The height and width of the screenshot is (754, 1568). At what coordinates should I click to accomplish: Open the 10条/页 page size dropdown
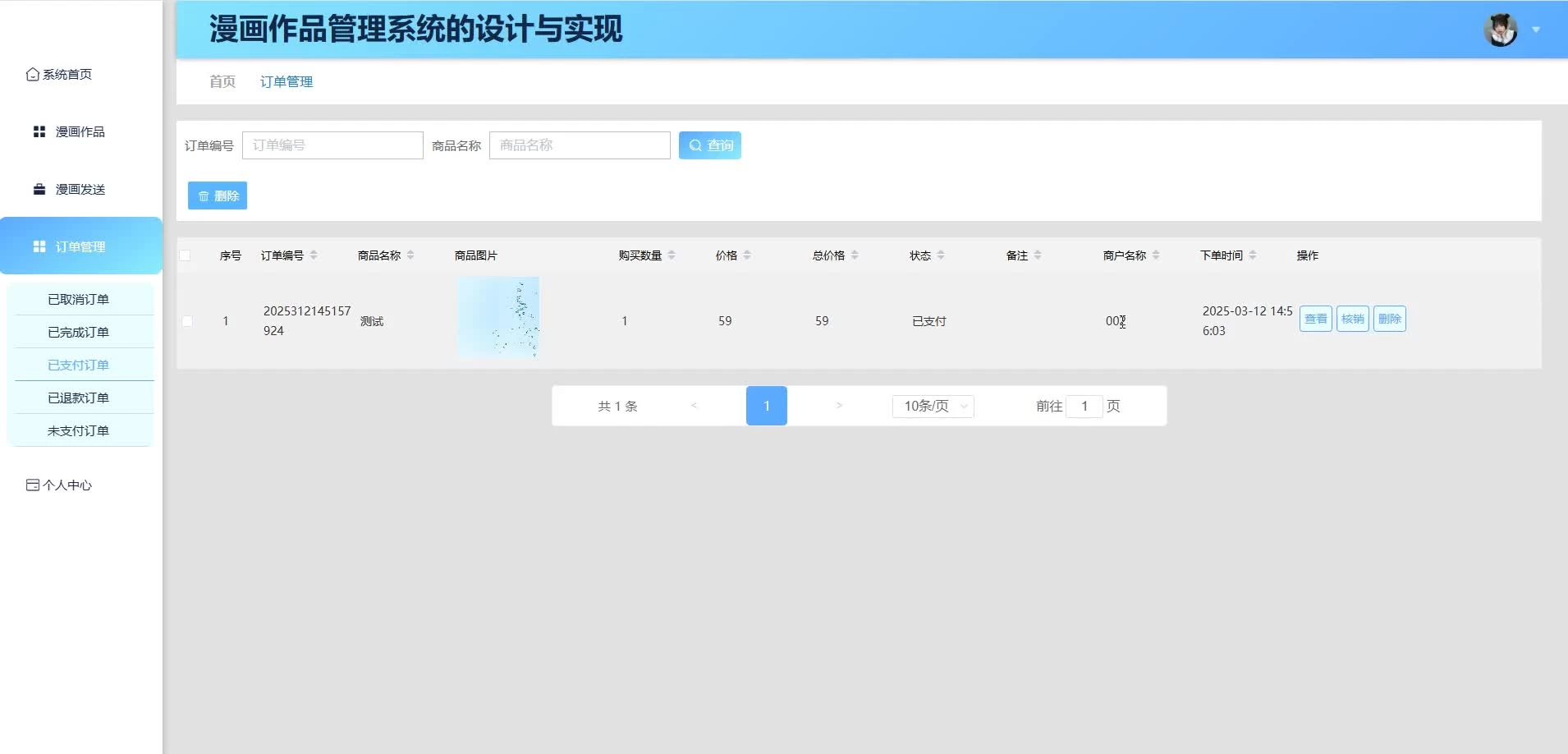[933, 407]
